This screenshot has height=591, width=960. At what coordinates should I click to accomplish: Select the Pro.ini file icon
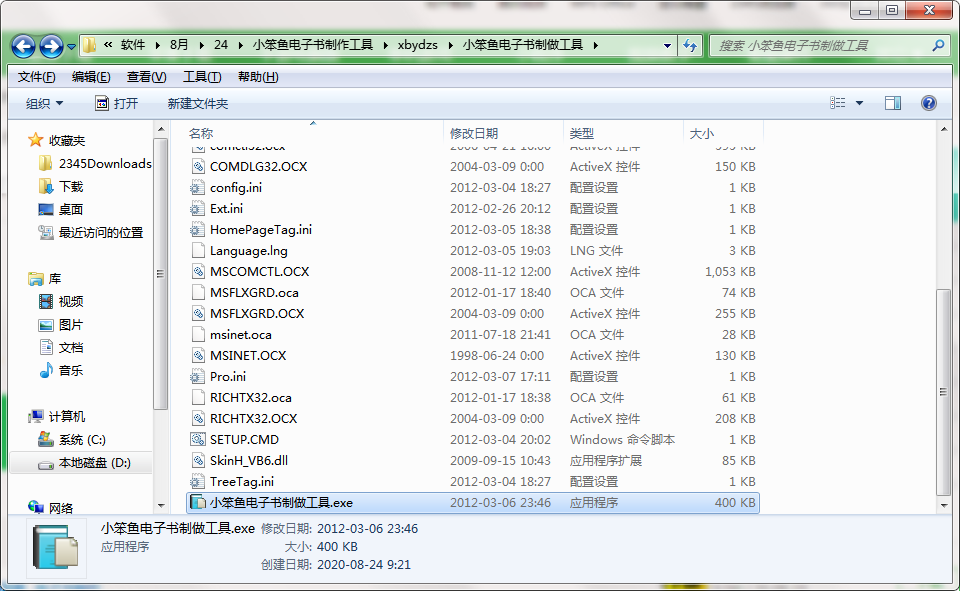[x=198, y=377]
